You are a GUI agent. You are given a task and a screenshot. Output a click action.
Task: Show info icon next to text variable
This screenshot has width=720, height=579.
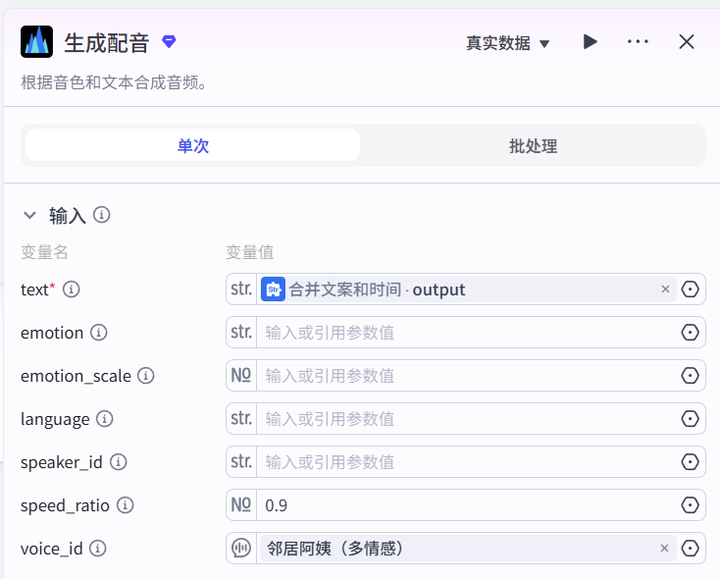pos(71,289)
